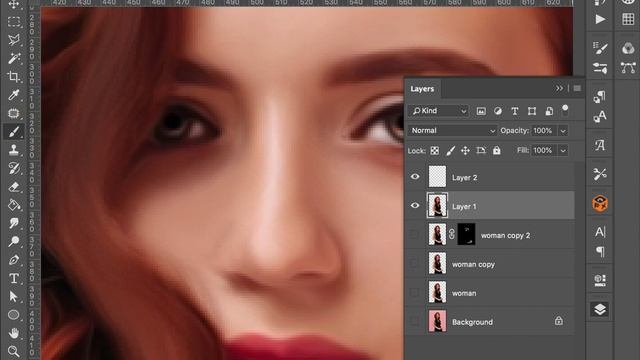Image resolution: width=640 pixels, height=360 pixels.
Task: Show the woman copy 2 layer
Action: click(415, 235)
